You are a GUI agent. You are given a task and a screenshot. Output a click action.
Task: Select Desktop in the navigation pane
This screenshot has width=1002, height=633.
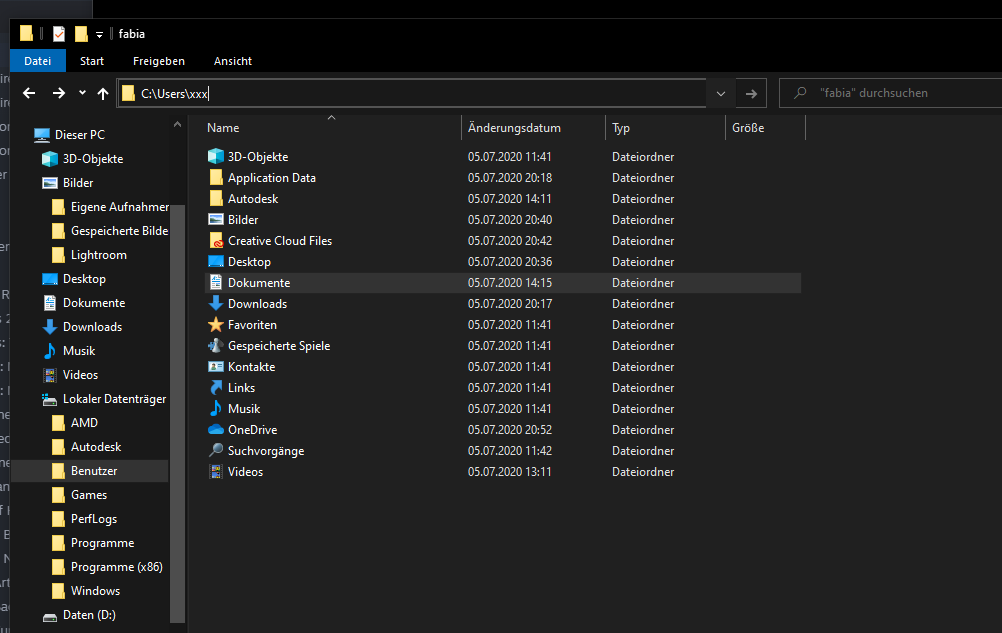[x=84, y=279]
